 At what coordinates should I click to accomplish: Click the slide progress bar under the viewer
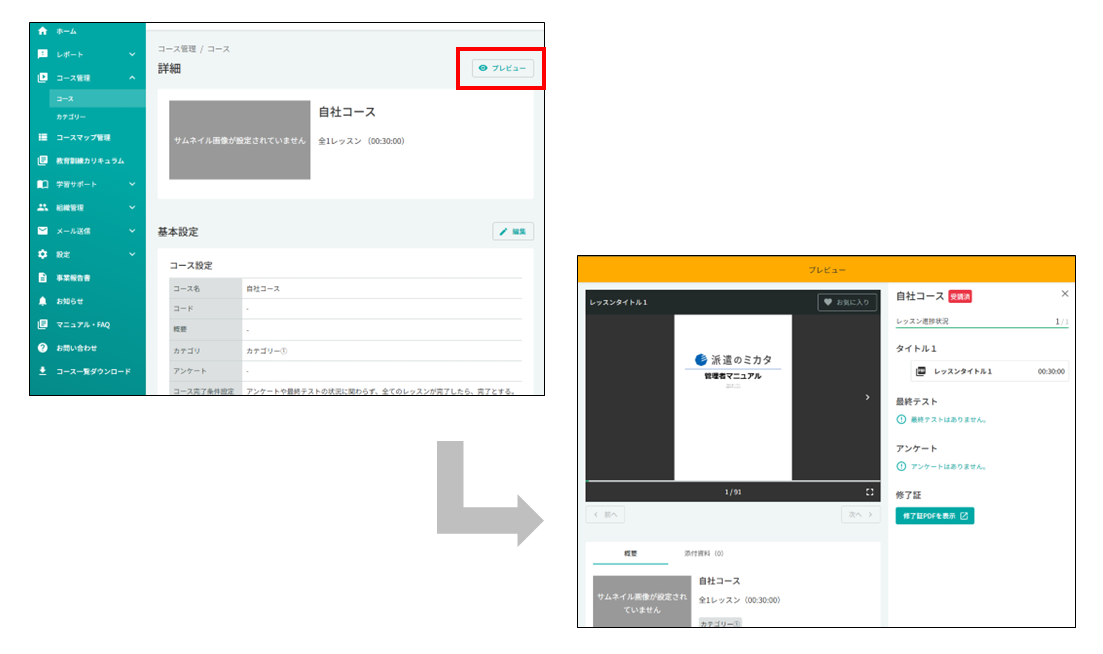733,481
